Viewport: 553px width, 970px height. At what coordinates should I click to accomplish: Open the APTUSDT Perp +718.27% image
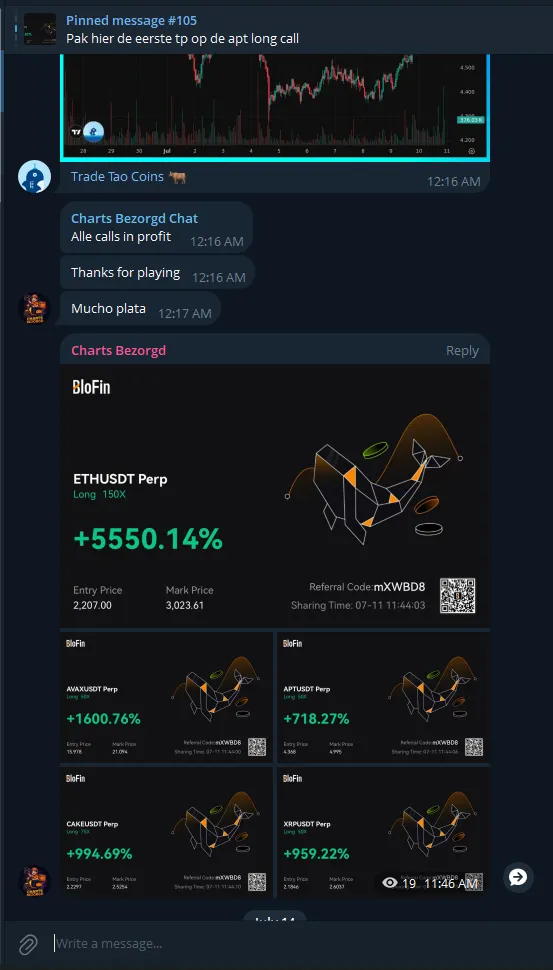383,697
